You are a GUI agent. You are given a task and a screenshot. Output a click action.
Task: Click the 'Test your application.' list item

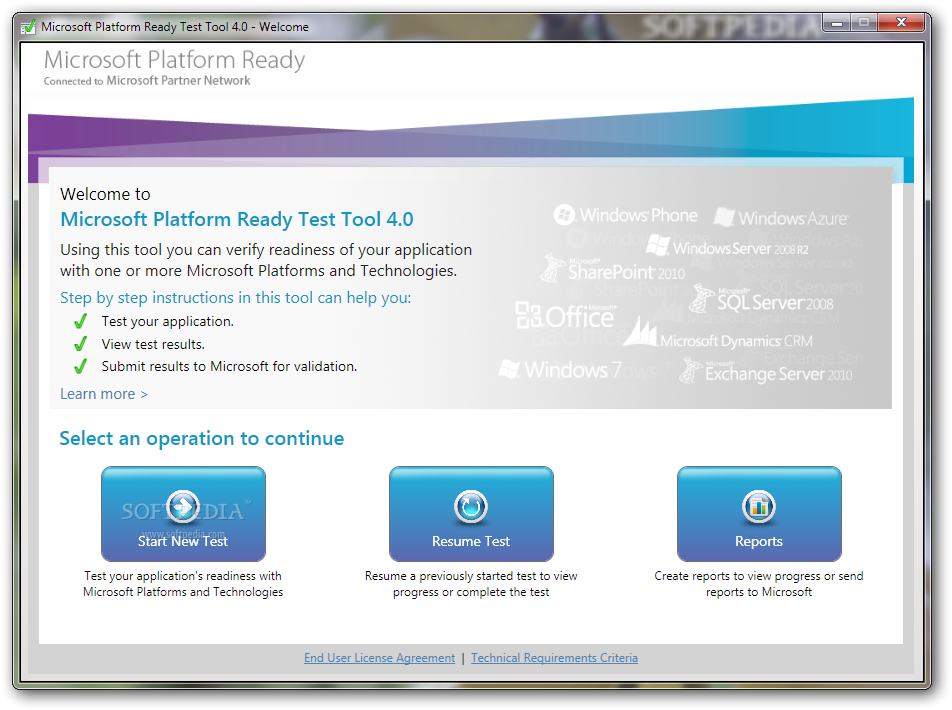(x=168, y=321)
